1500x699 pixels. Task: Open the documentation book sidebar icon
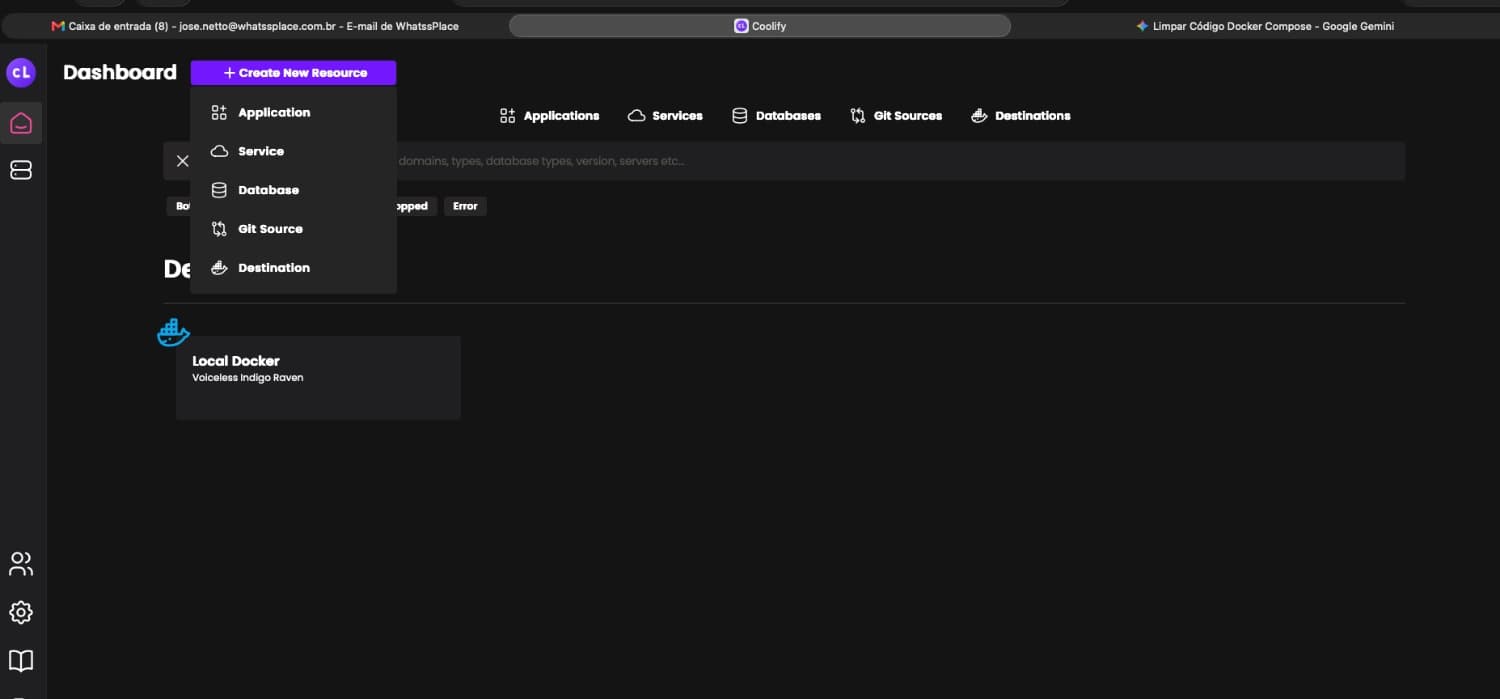pos(21,661)
